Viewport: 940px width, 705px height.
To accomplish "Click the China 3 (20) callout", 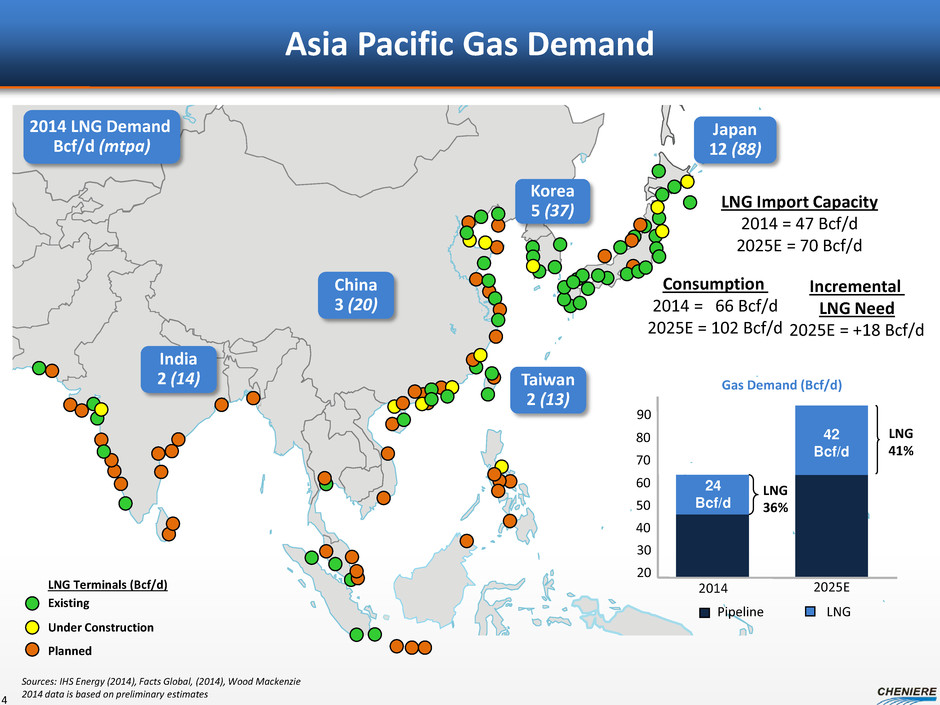I will (356, 294).
